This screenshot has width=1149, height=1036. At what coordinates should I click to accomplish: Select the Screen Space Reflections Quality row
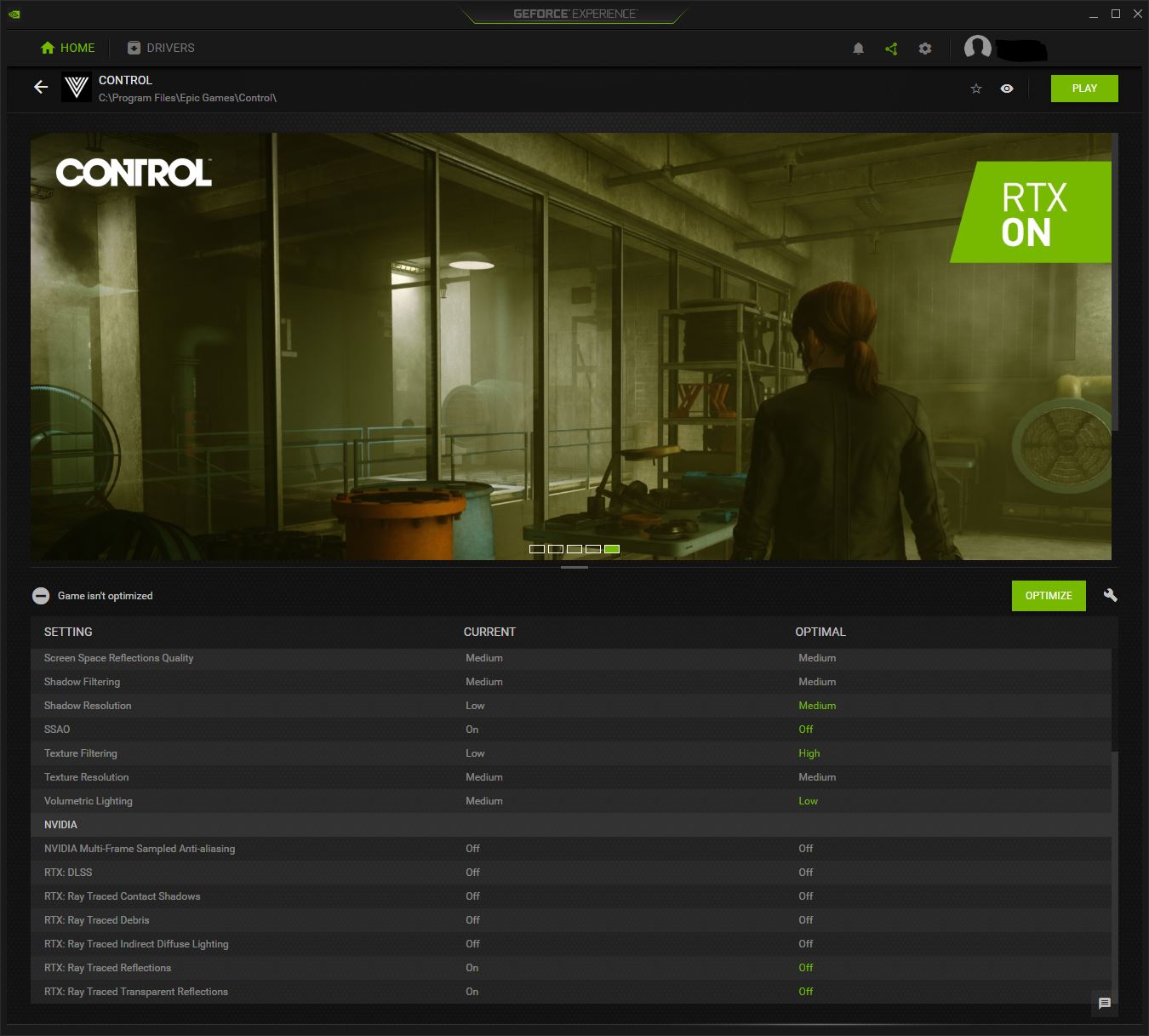(571, 658)
